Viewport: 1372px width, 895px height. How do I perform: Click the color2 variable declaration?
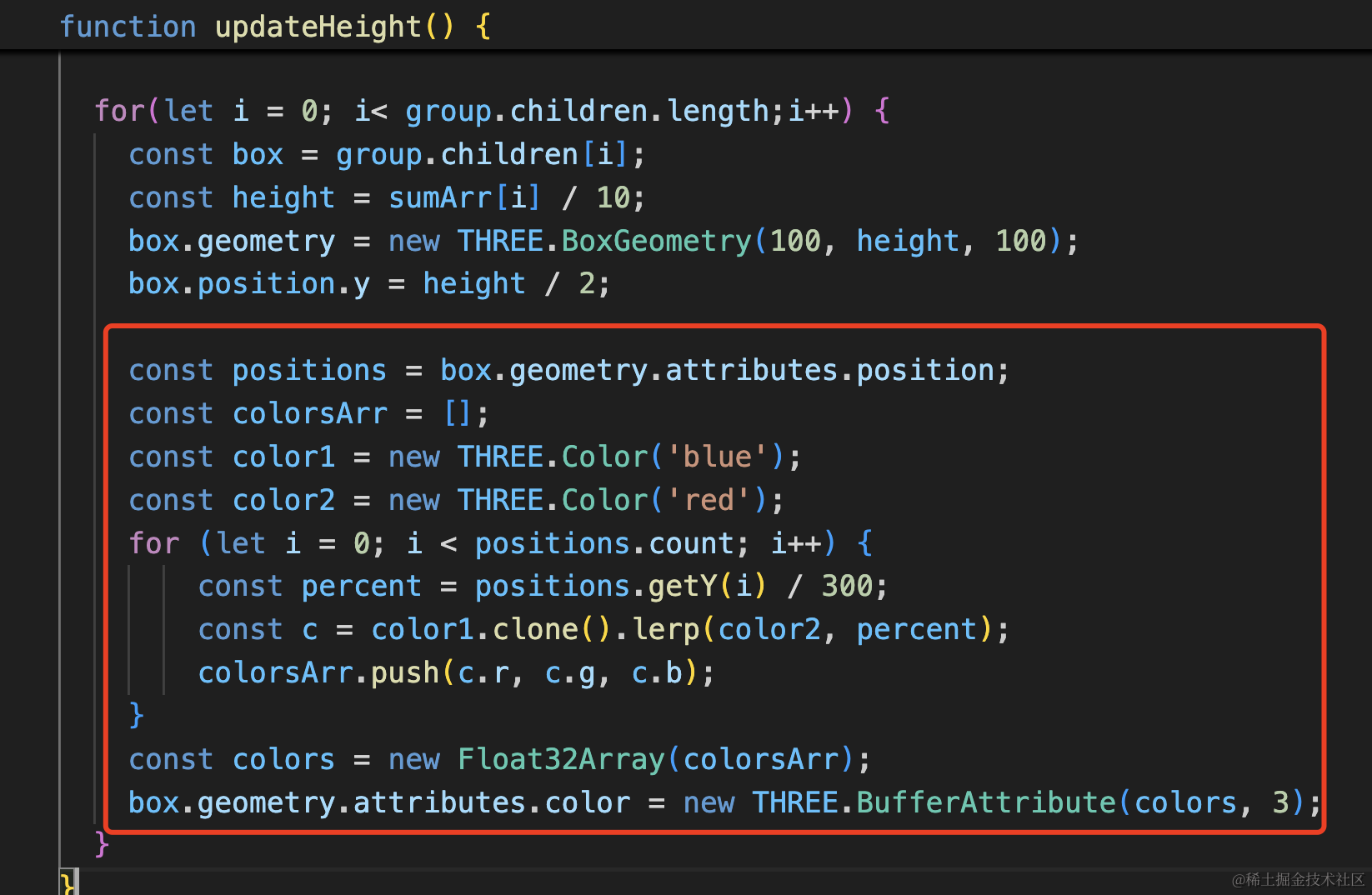click(x=283, y=500)
